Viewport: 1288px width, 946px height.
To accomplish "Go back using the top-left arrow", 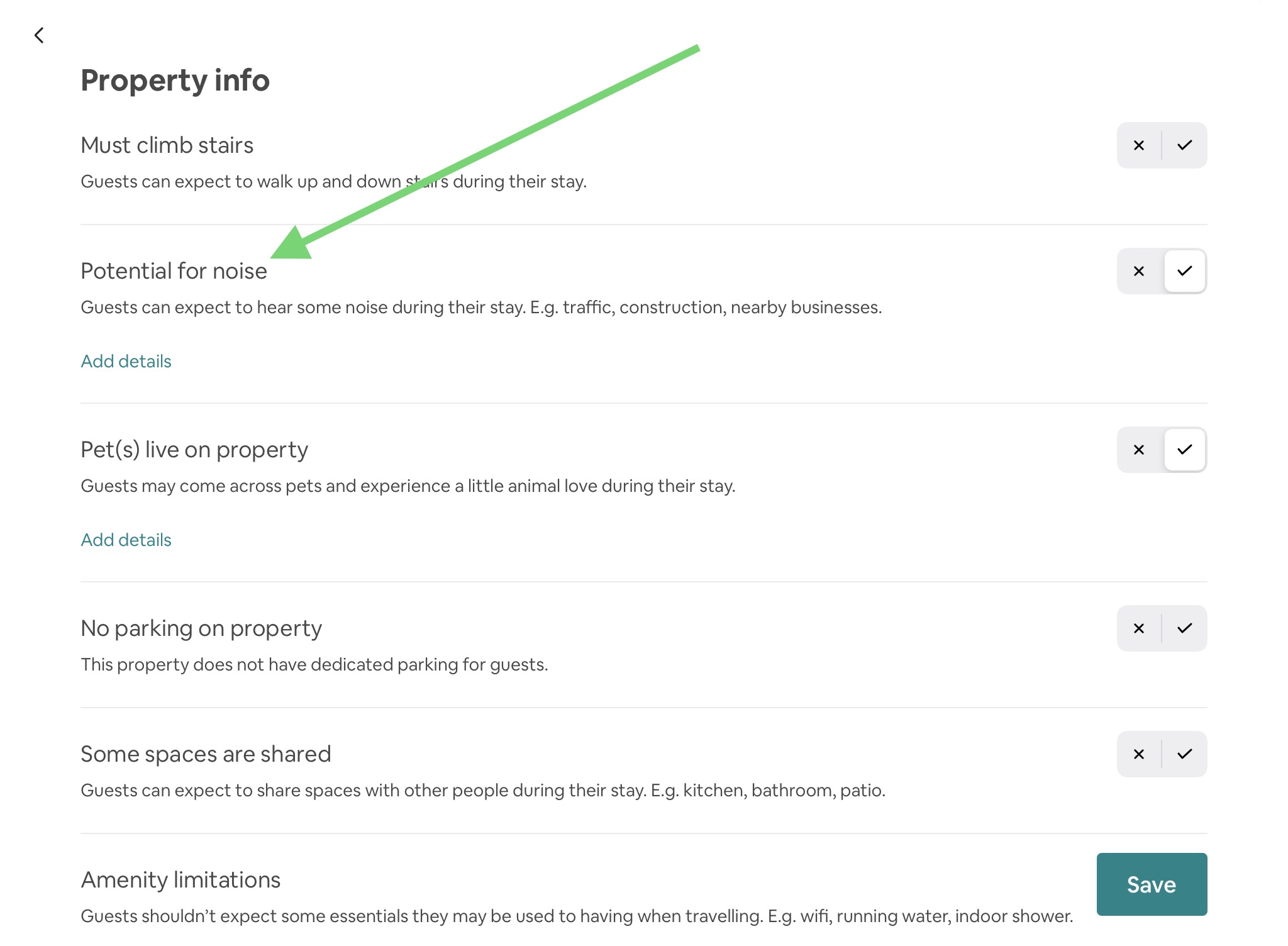I will tap(39, 35).
